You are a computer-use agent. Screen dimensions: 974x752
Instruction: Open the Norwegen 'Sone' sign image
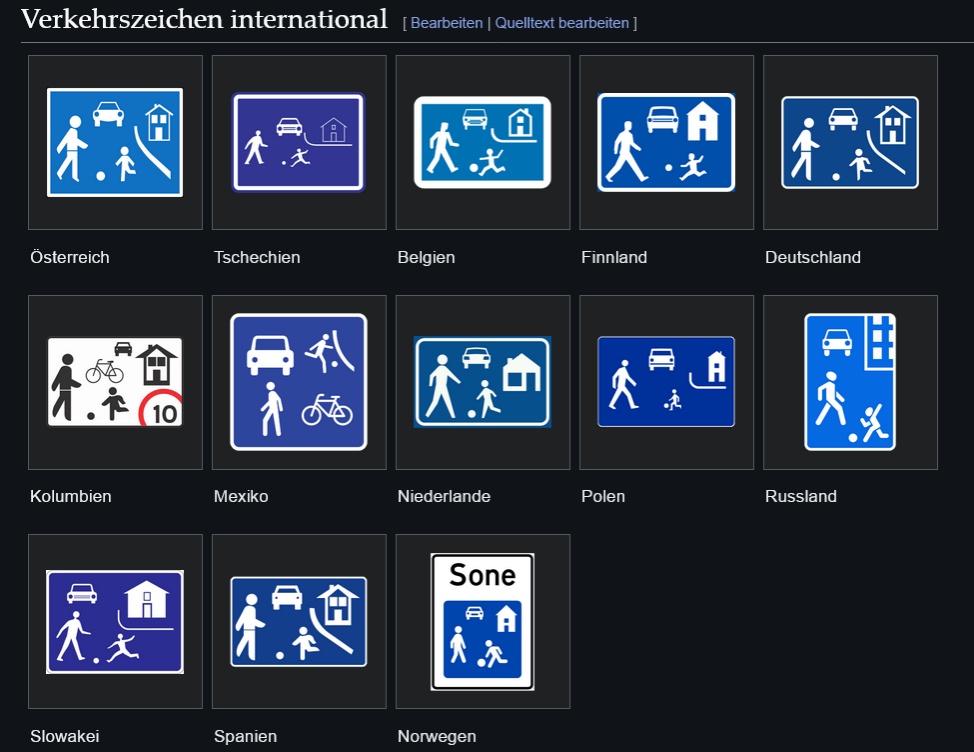[482, 621]
